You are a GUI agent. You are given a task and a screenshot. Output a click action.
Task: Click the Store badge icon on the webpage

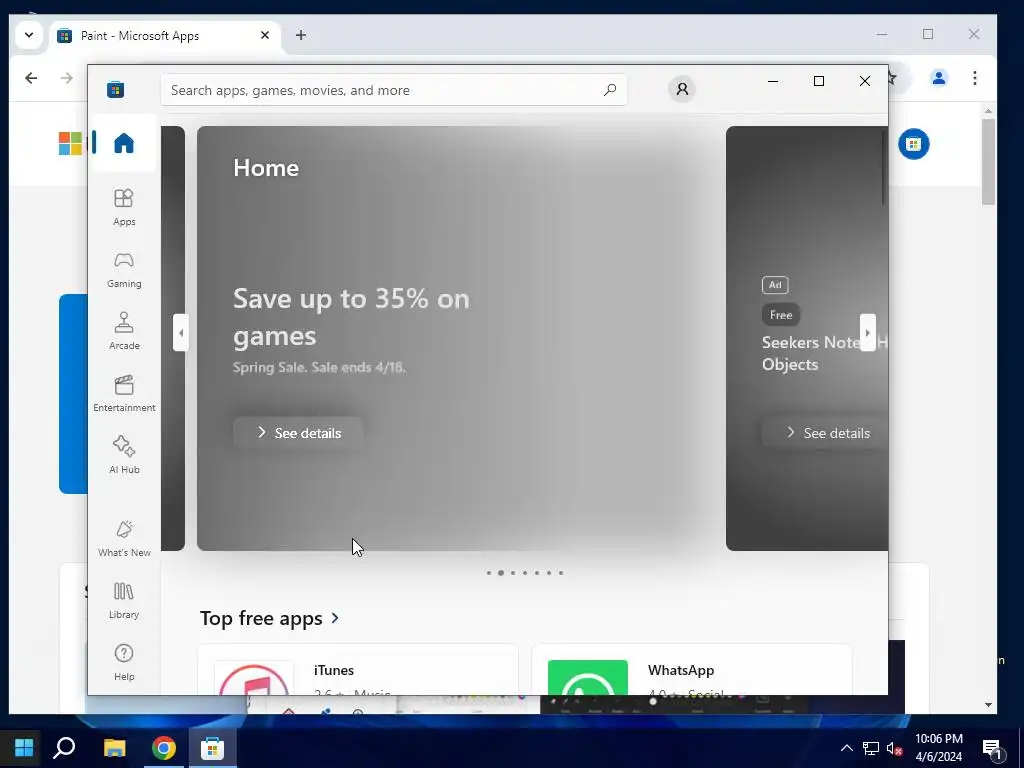click(913, 144)
